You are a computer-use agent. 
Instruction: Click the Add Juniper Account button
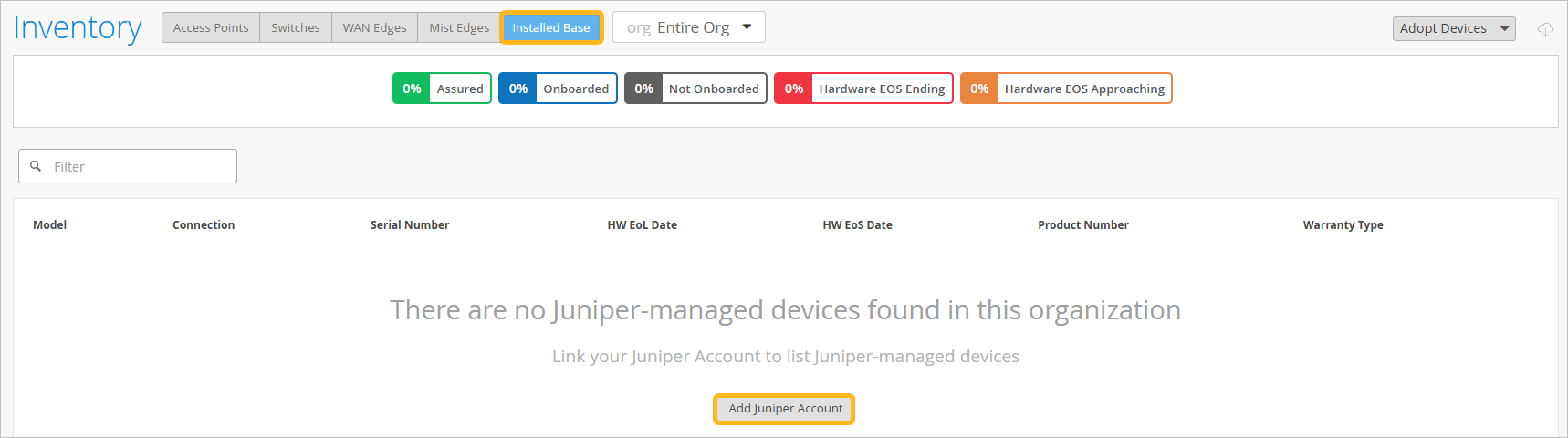coord(785,409)
